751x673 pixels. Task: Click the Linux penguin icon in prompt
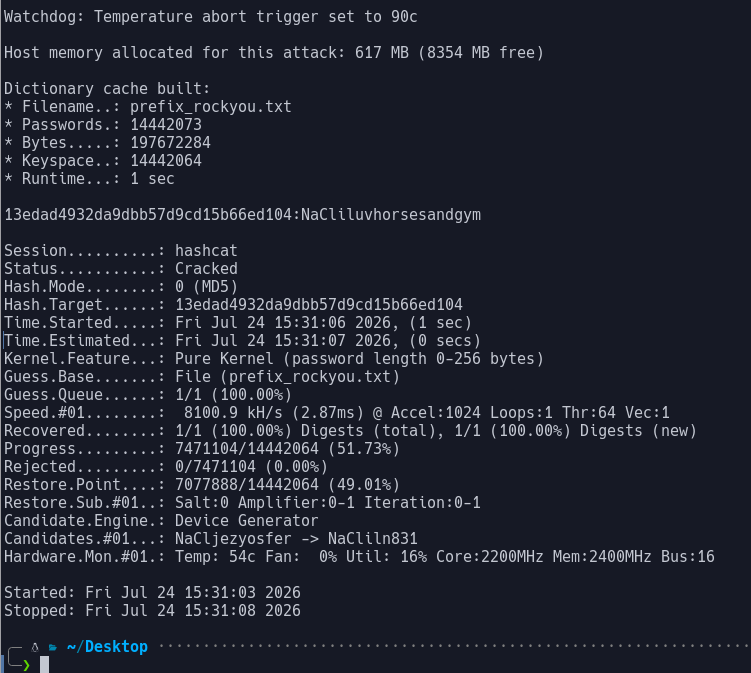coord(35,648)
